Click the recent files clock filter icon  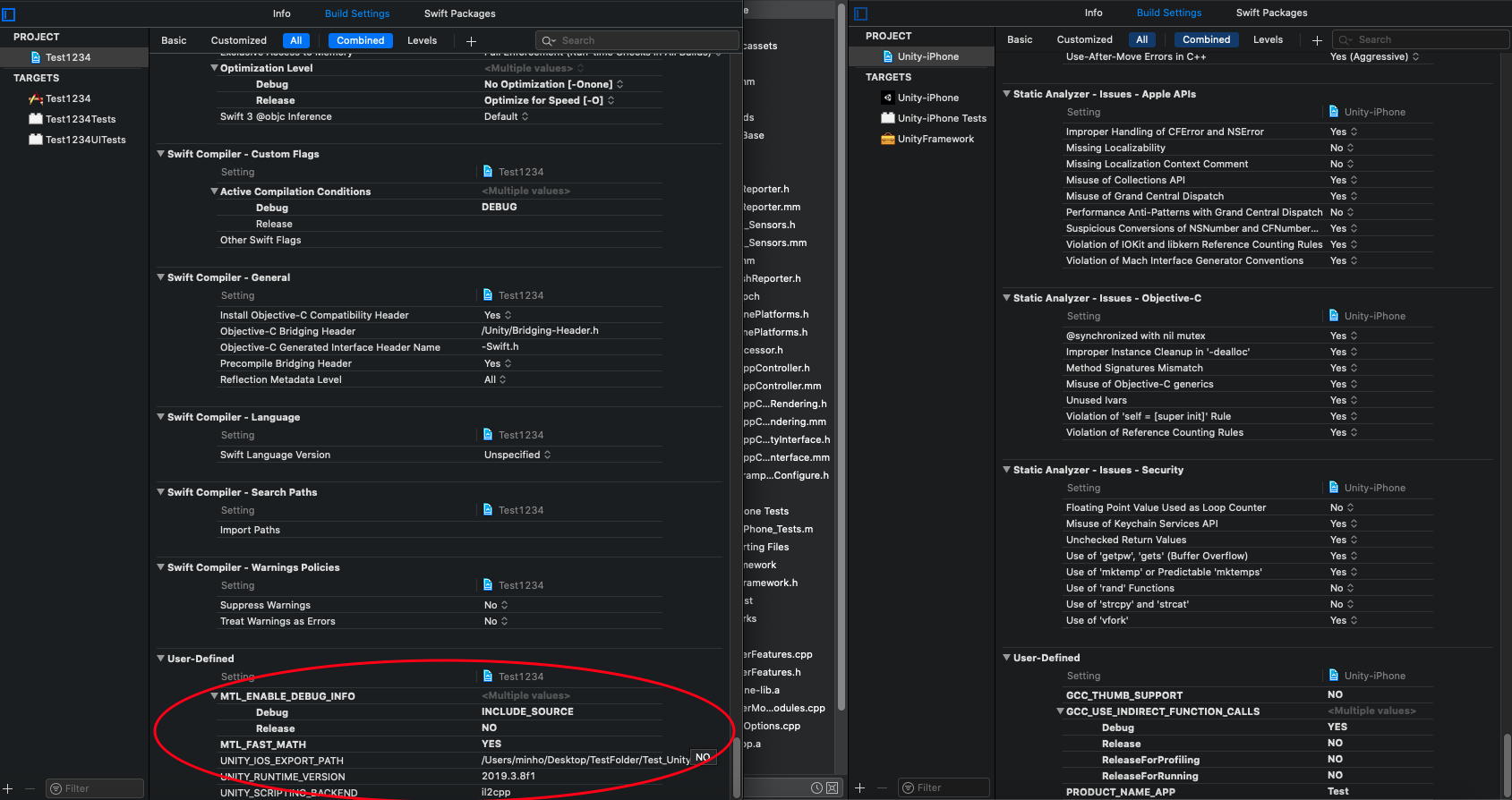(816, 788)
